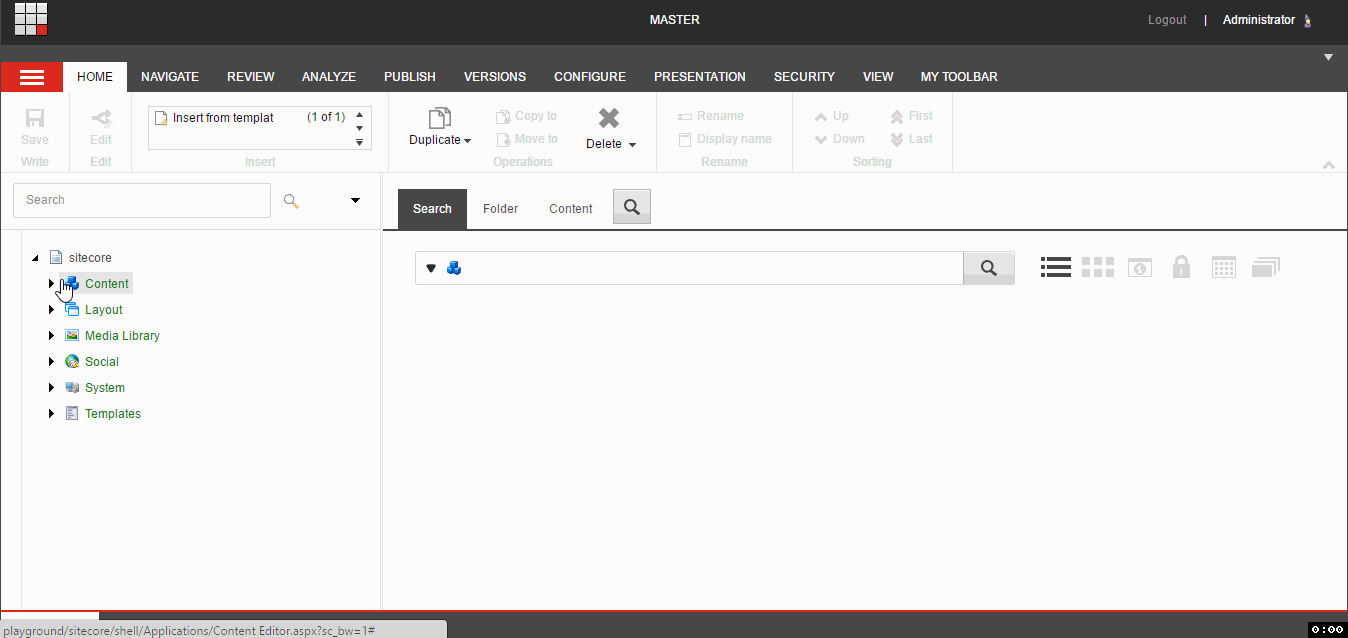
Task: Collapse the sitecore root node
Action: (x=35, y=258)
